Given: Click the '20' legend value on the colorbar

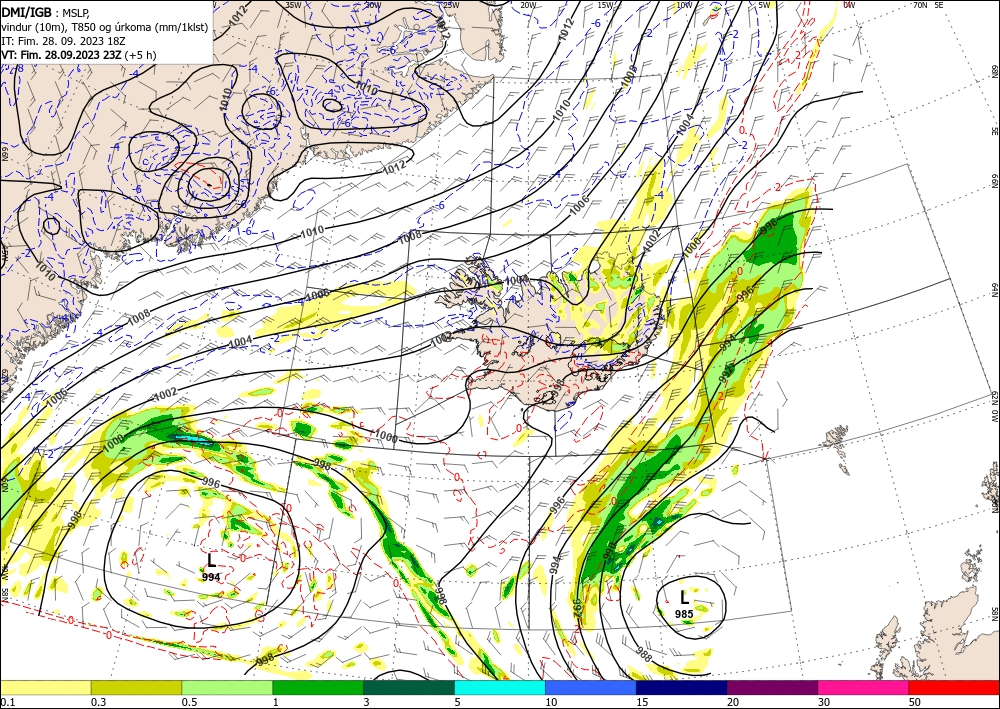Looking at the screenshot, I should tap(733, 702).
